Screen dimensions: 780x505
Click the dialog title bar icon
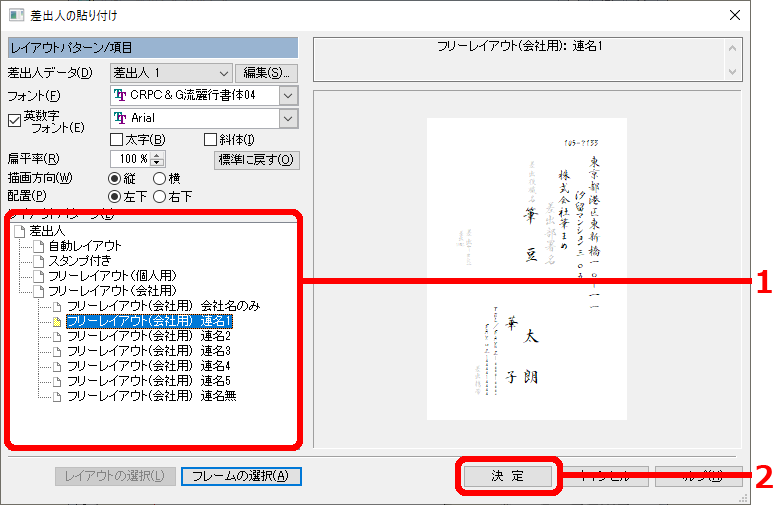click(16, 15)
